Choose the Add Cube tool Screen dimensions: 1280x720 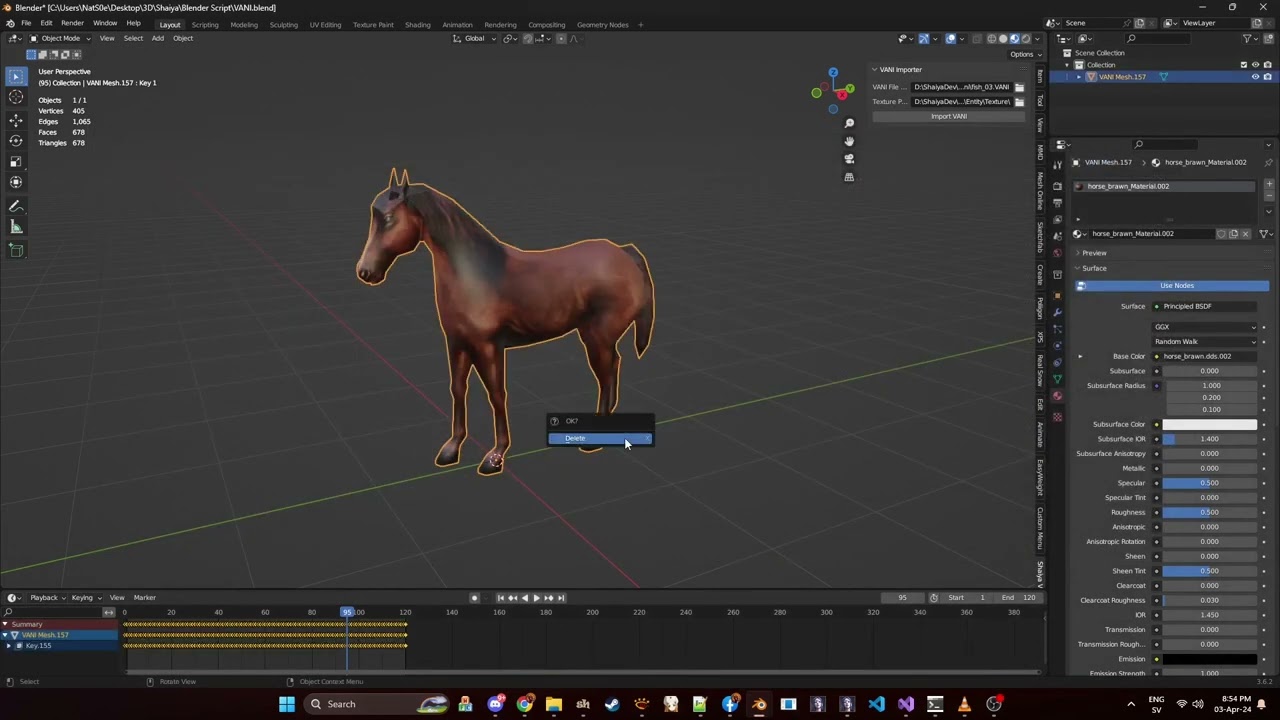(16, 250)
